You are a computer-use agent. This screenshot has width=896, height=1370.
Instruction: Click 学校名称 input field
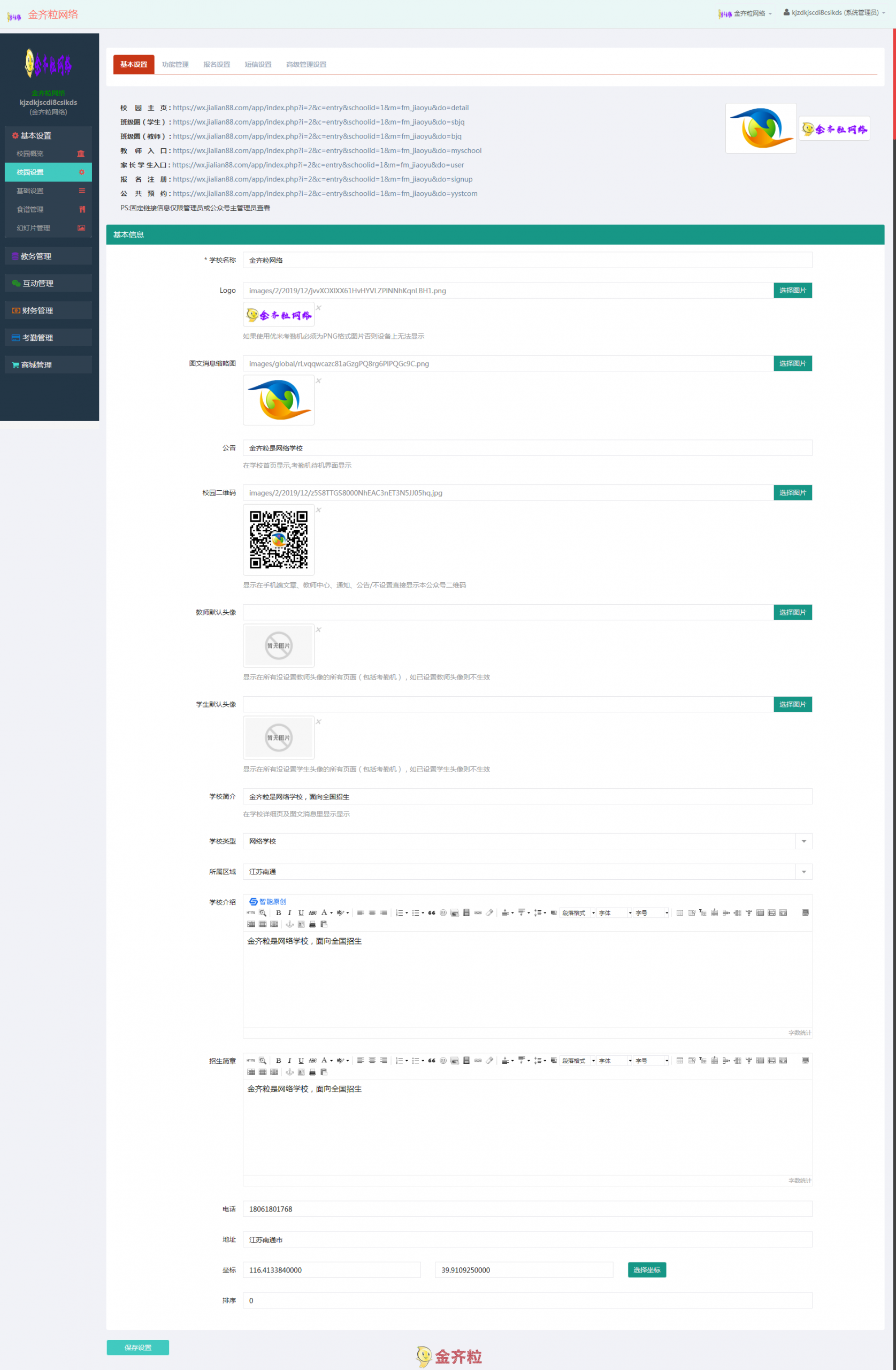pos(527,260)
